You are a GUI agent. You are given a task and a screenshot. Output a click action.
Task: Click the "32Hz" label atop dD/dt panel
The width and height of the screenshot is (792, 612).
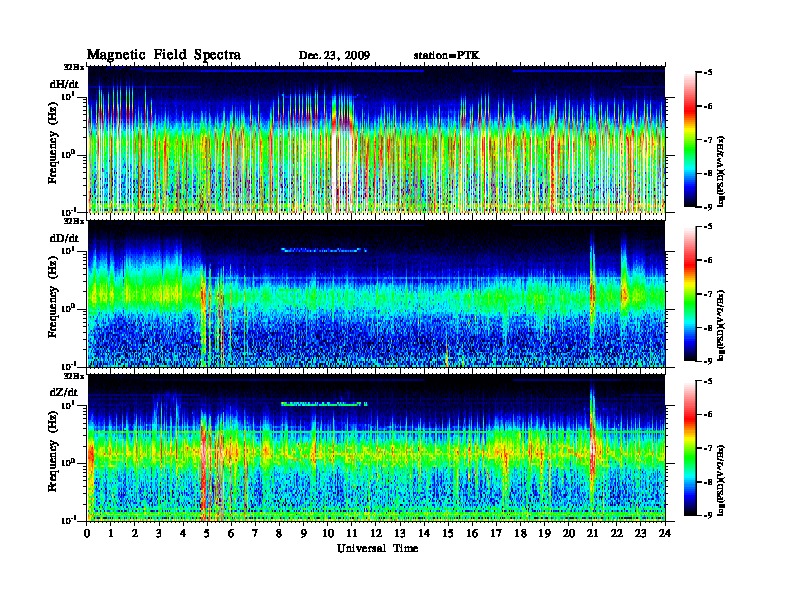74,221
